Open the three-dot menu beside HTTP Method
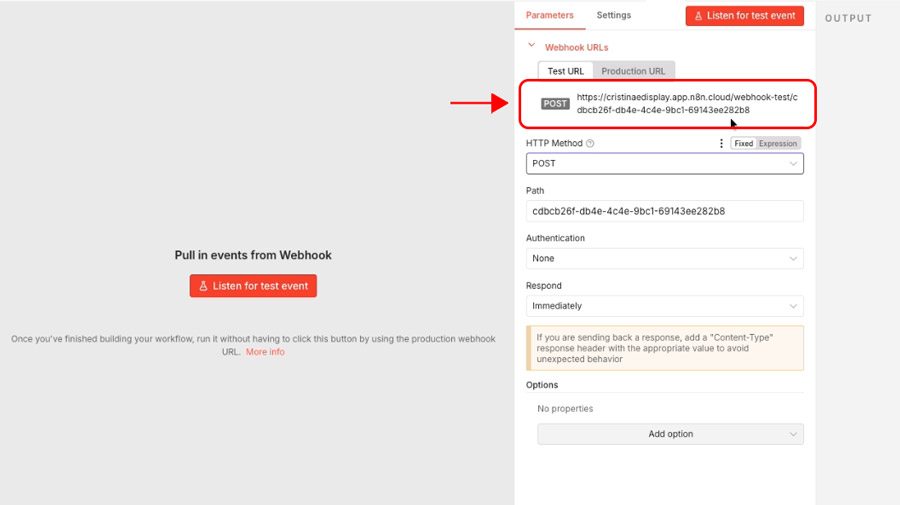Viewport: 900px width, 505px height. pyautogui.click(x=721, y=144)
